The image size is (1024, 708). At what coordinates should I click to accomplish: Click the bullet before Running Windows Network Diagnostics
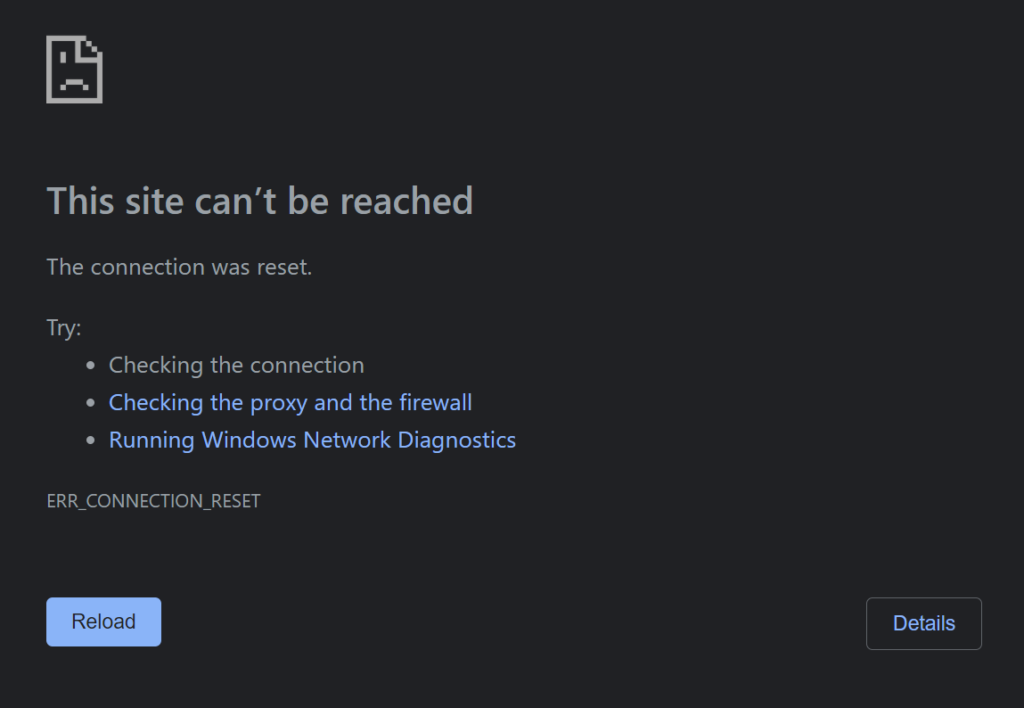pos(91,440)
